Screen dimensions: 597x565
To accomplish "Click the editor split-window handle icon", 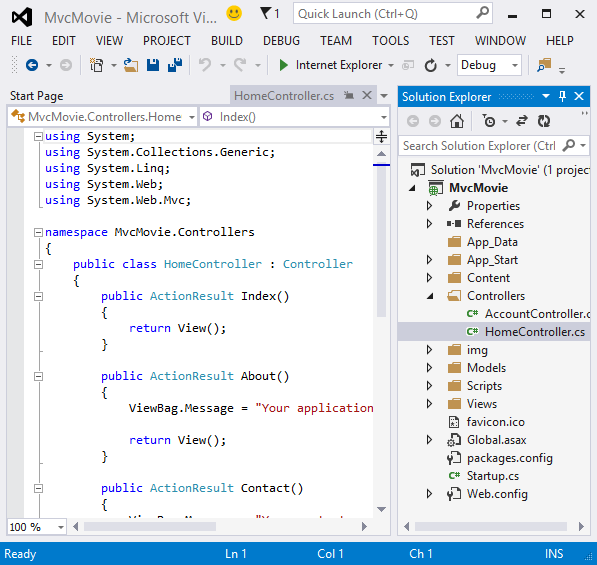I will 381,136.
